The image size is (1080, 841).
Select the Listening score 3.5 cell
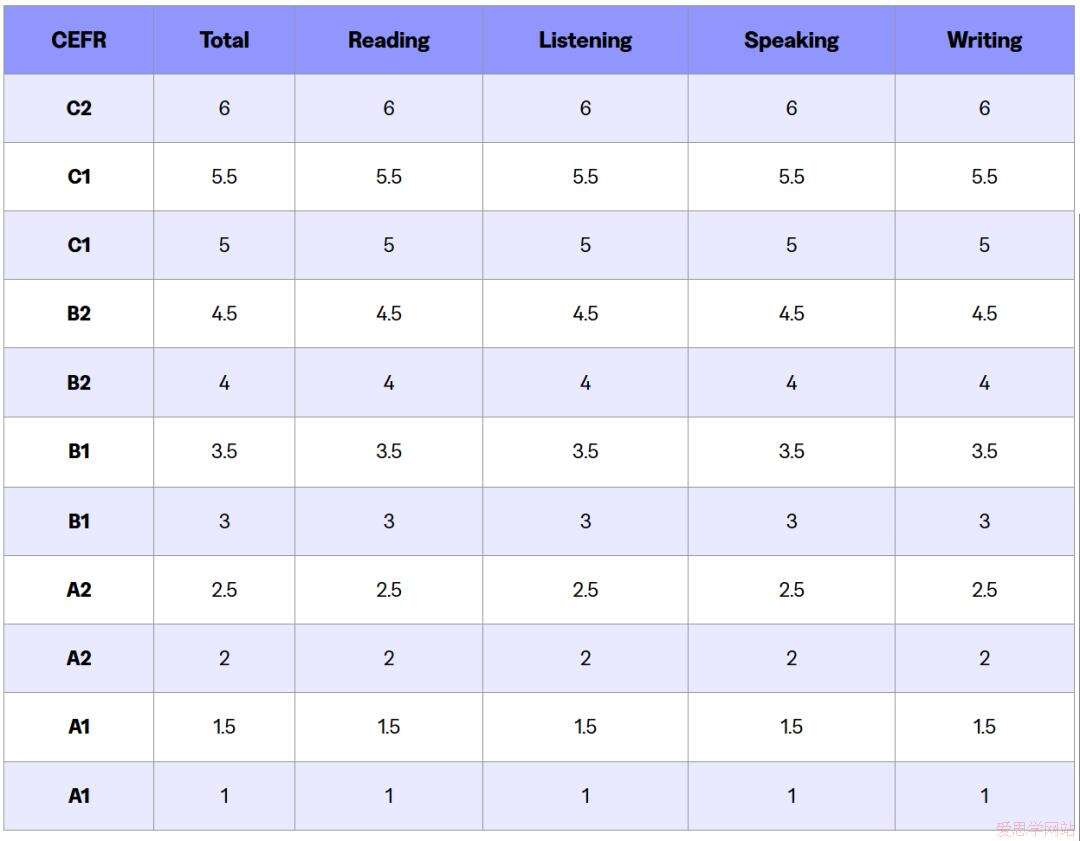585,452
